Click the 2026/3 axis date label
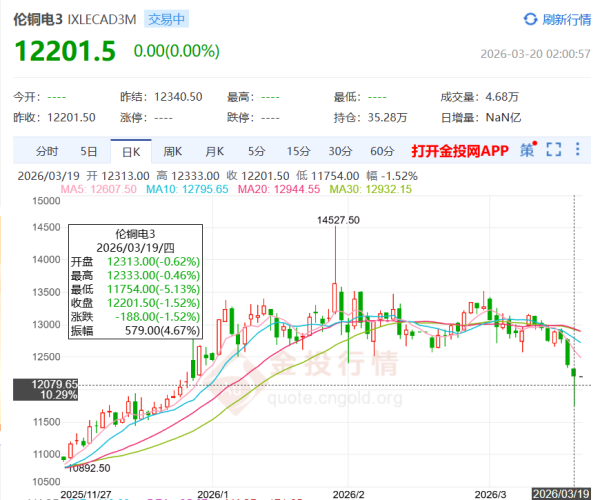 pyautogui.click(x=490, y=494)
